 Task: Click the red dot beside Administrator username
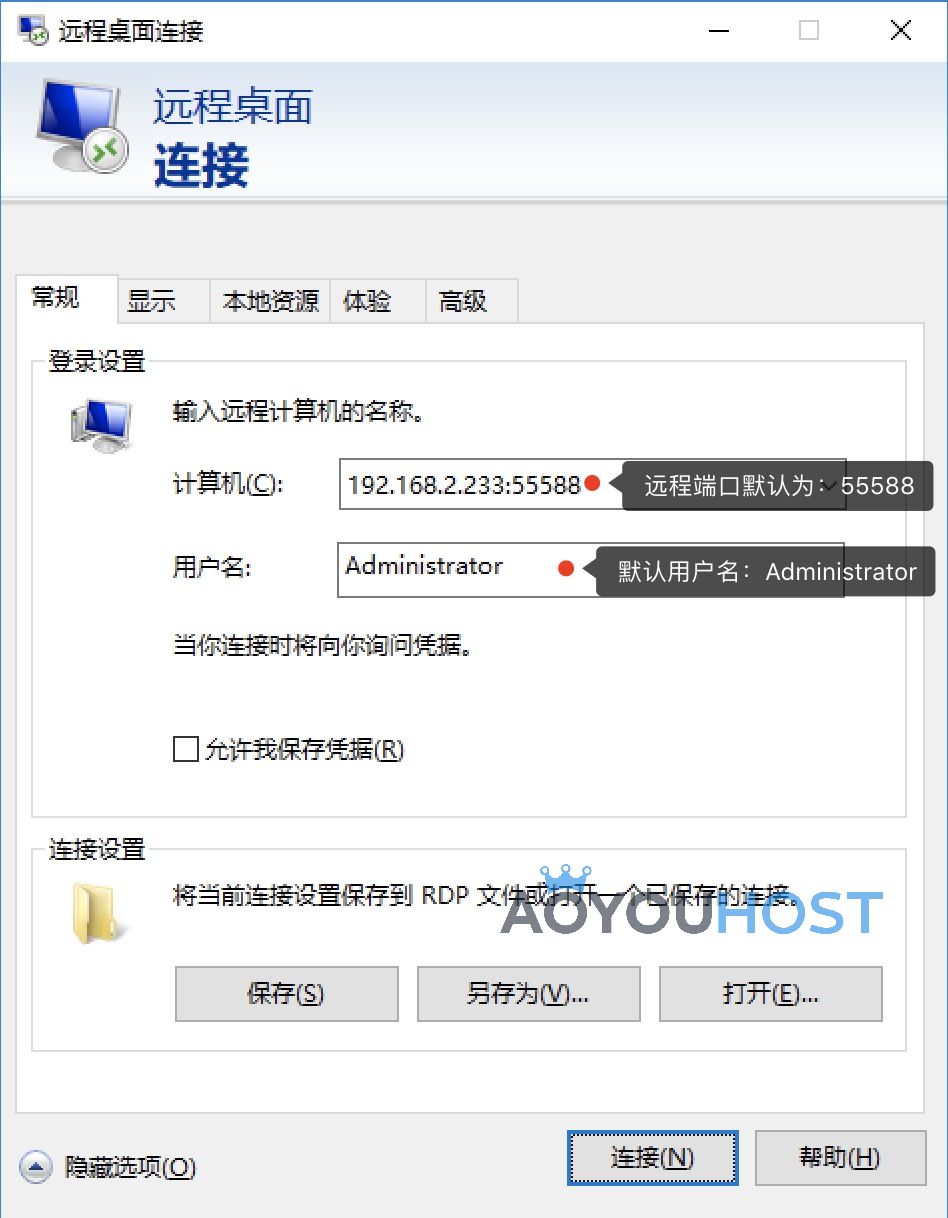coord(566,569)
